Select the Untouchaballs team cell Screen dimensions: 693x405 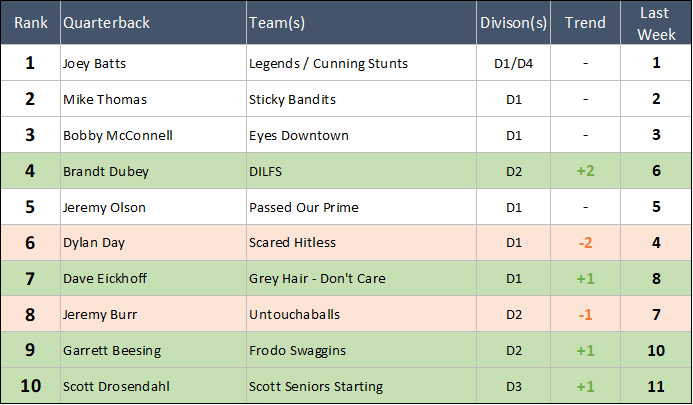294,315
